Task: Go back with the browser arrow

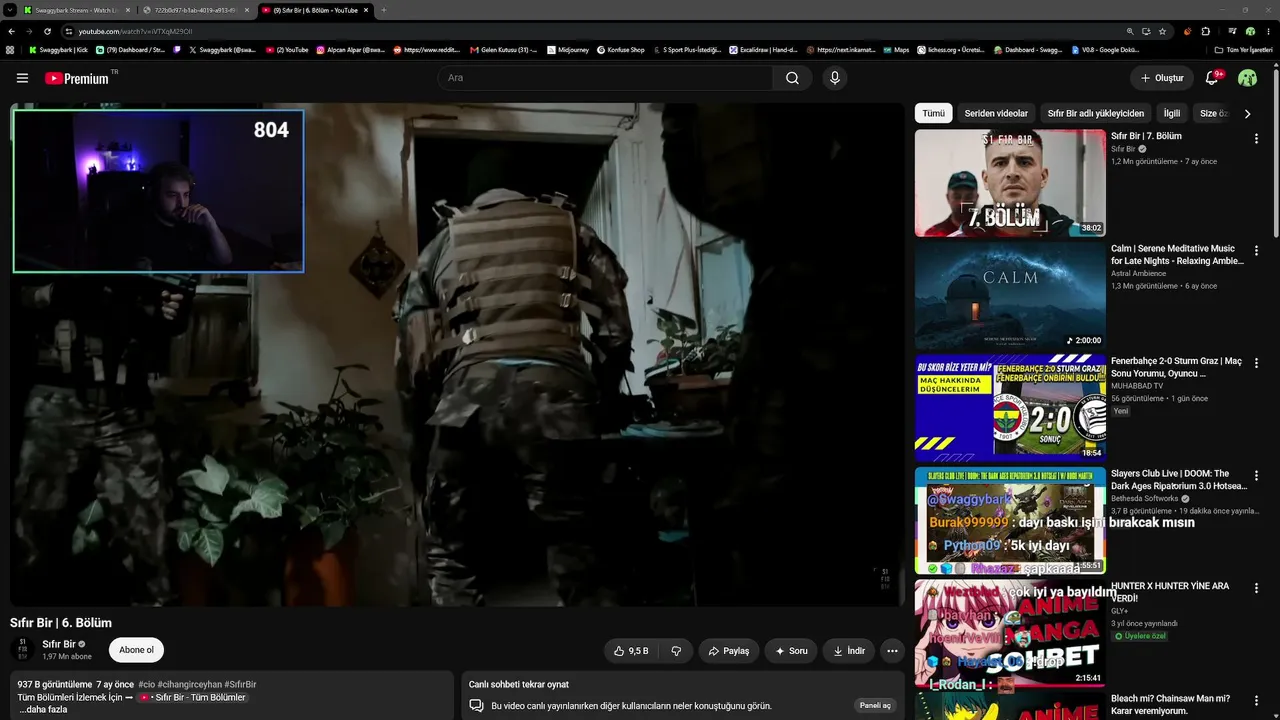Action: coord(12,31)
